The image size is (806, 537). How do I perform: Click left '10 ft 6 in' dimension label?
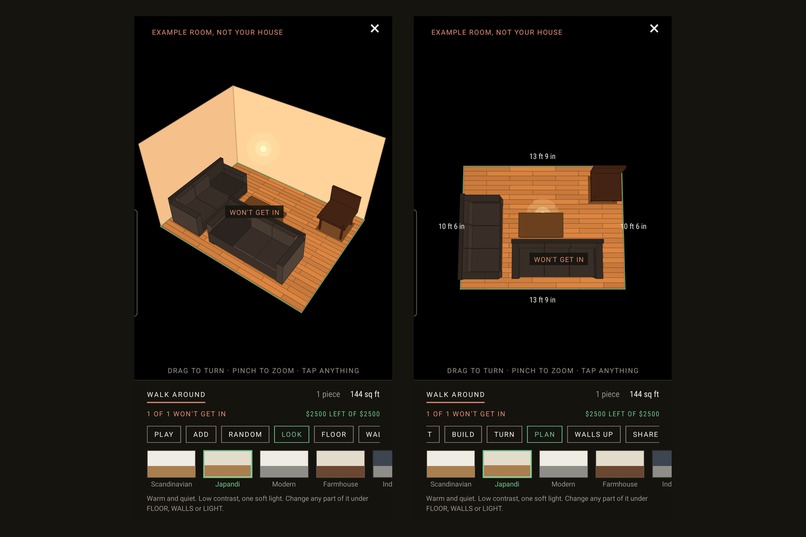coord(451,226)
